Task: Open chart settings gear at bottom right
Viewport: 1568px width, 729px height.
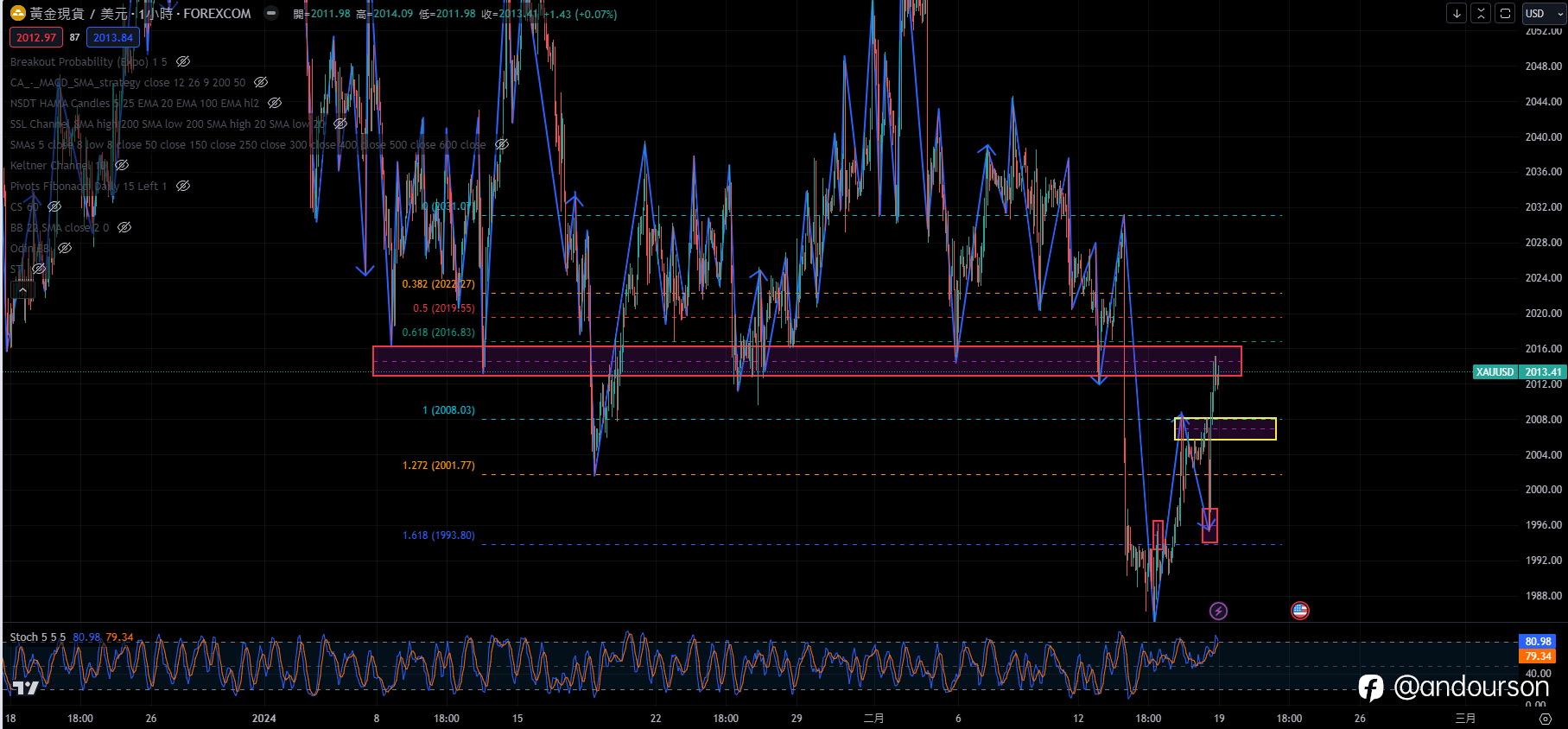Action: [x=1546, y=719]
